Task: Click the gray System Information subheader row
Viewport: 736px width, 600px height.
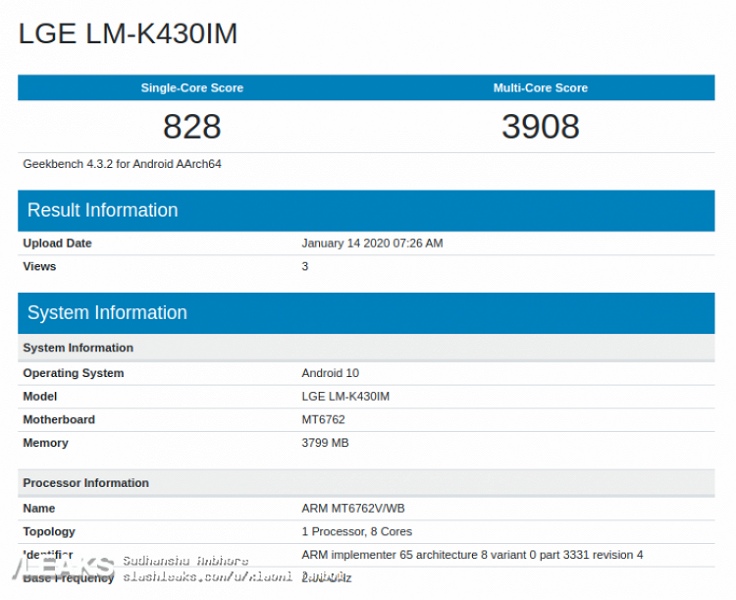Action: pyautogui.click(x=78, y=348)
